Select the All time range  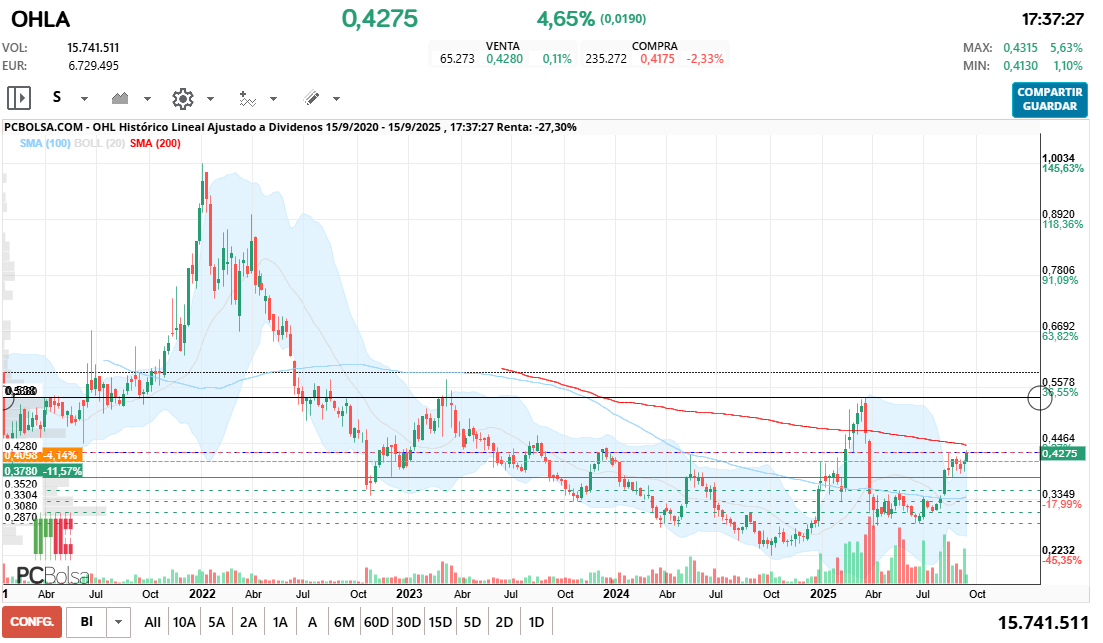(x=152, y=622)
